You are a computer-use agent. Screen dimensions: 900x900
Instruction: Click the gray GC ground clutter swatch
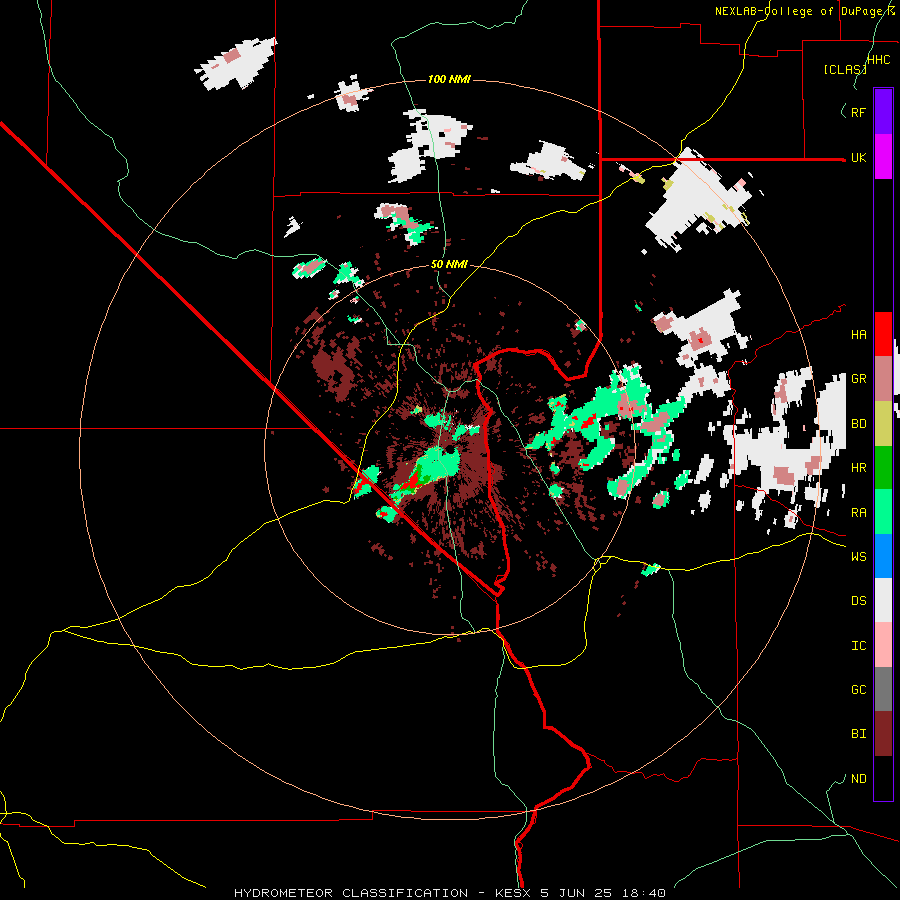tap(883, 689)
